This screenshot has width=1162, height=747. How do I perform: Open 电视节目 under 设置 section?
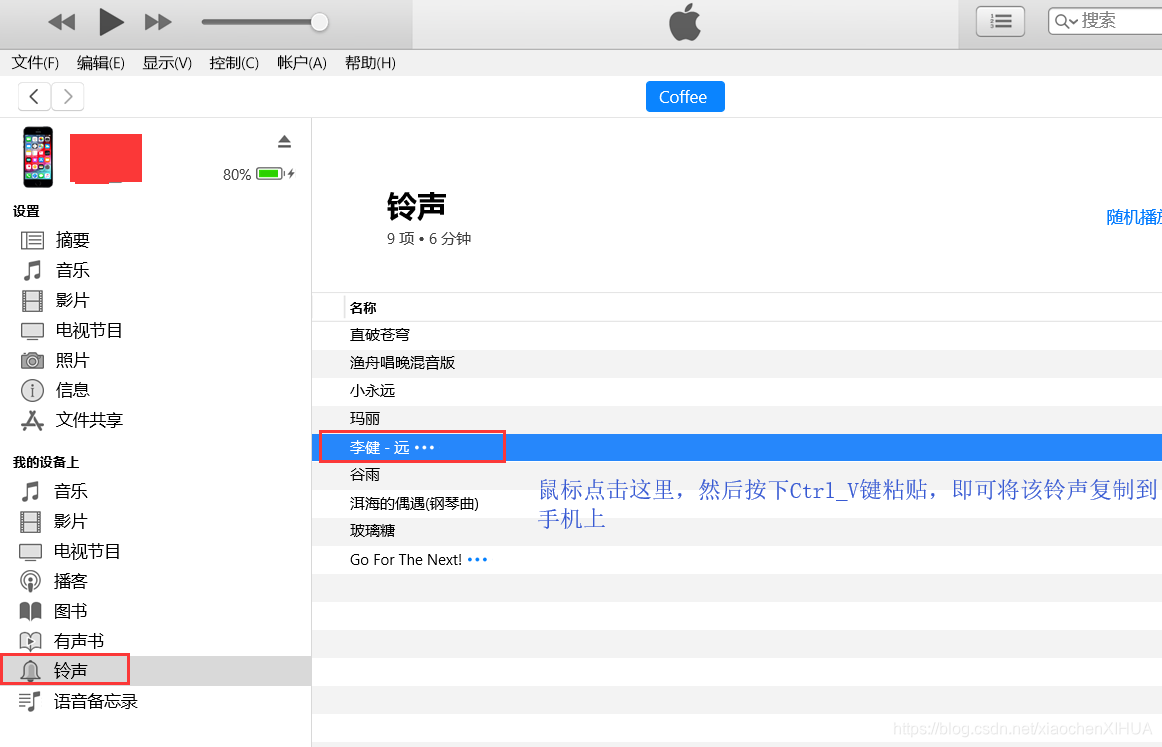(x=89, y=331)
